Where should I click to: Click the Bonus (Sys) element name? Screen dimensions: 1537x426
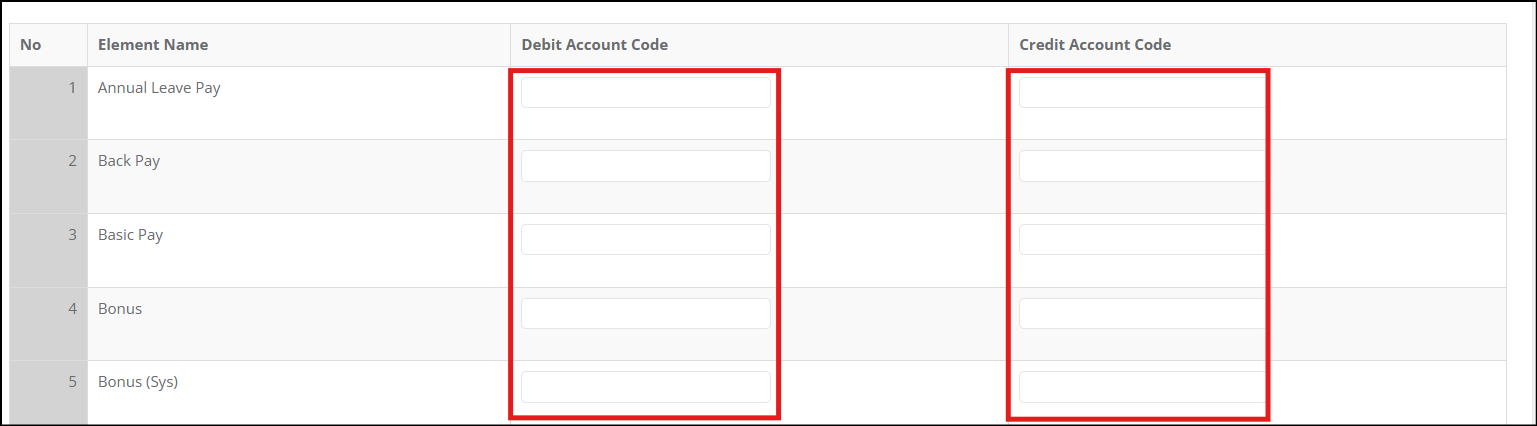coord(138,382)
